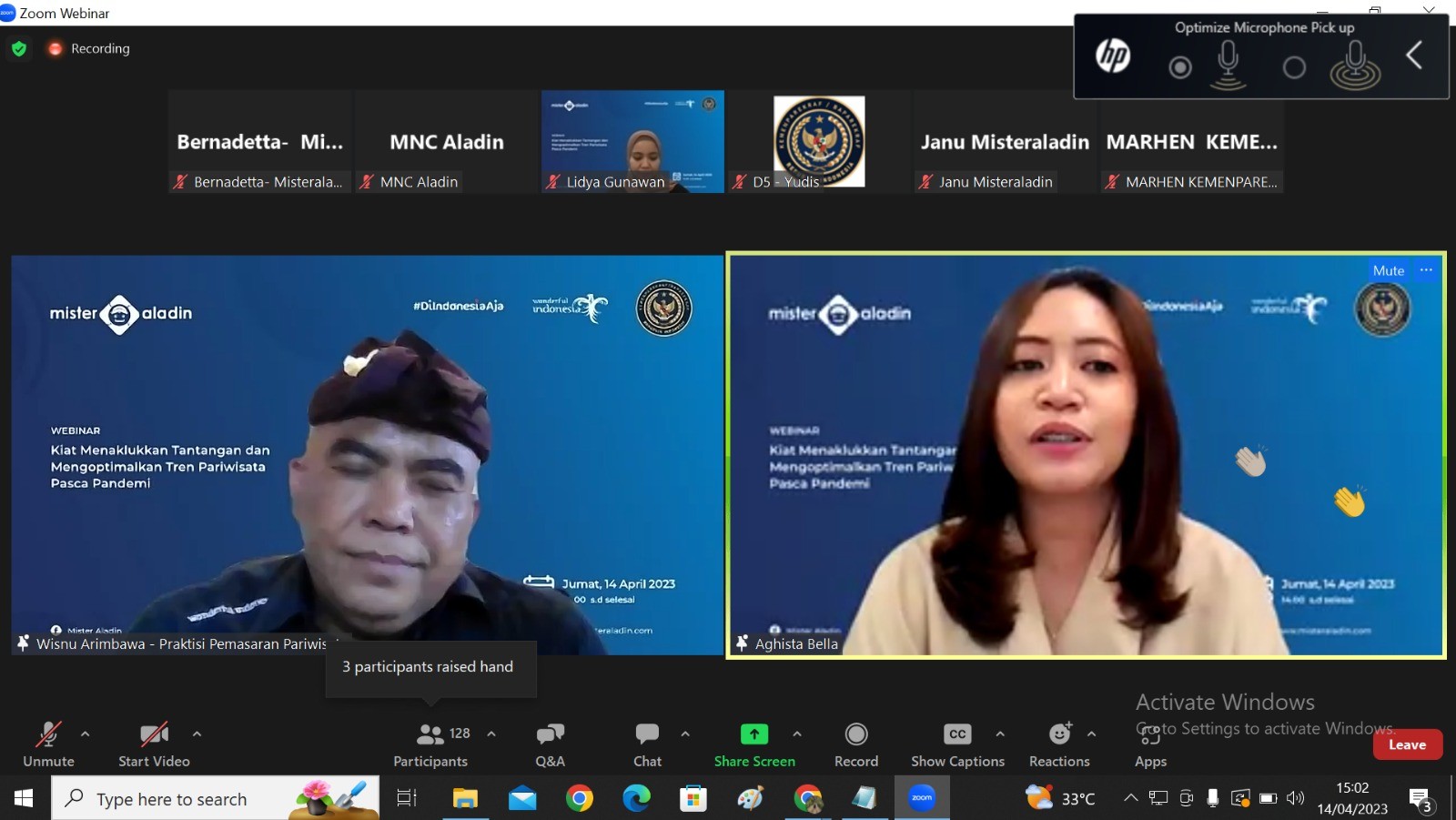Select MNC Aladin participant tile
This screenshot has height=820, width=1456.
click(446, 141)
